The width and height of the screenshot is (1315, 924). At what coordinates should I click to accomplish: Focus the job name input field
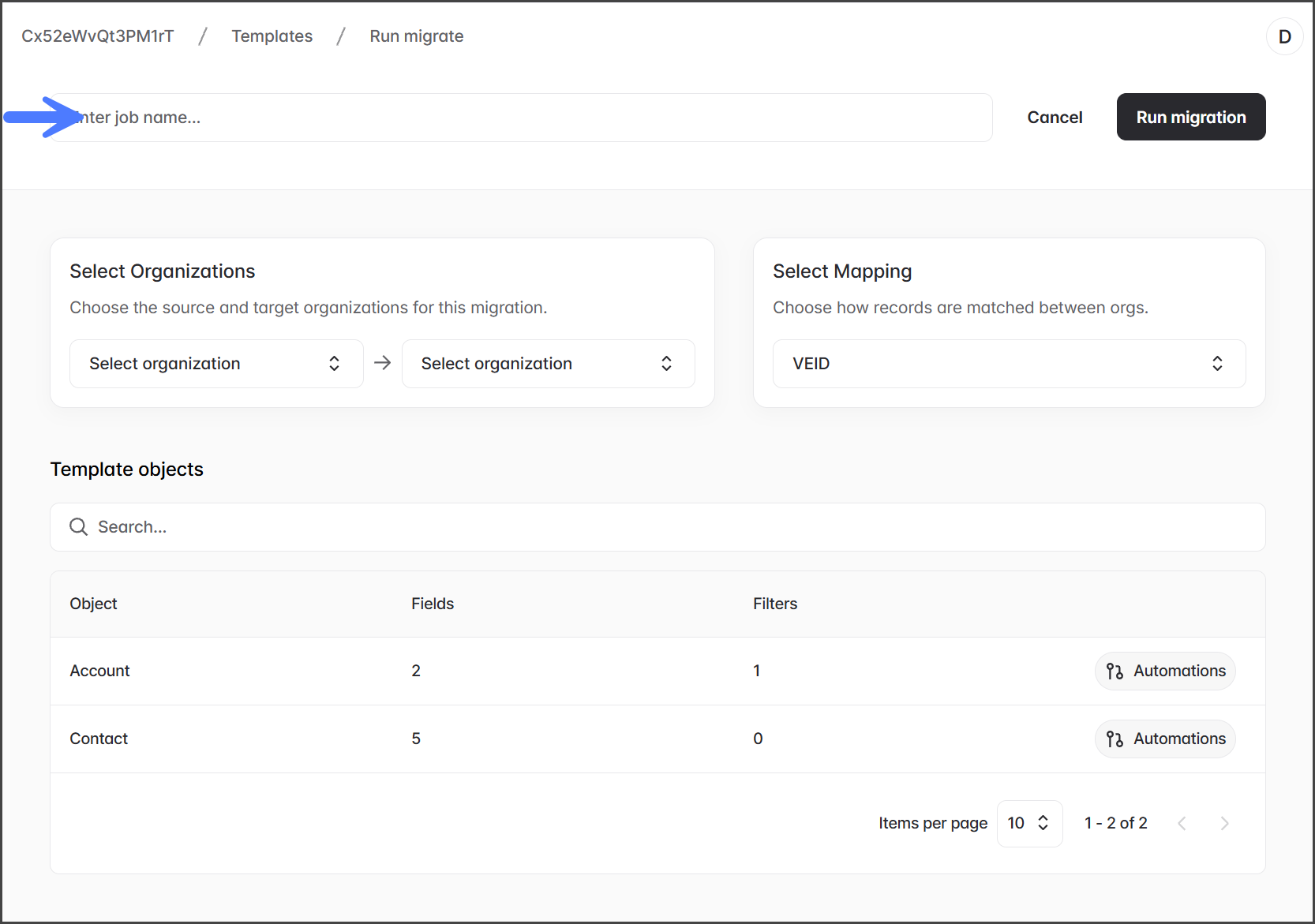(x=521, y=118)
